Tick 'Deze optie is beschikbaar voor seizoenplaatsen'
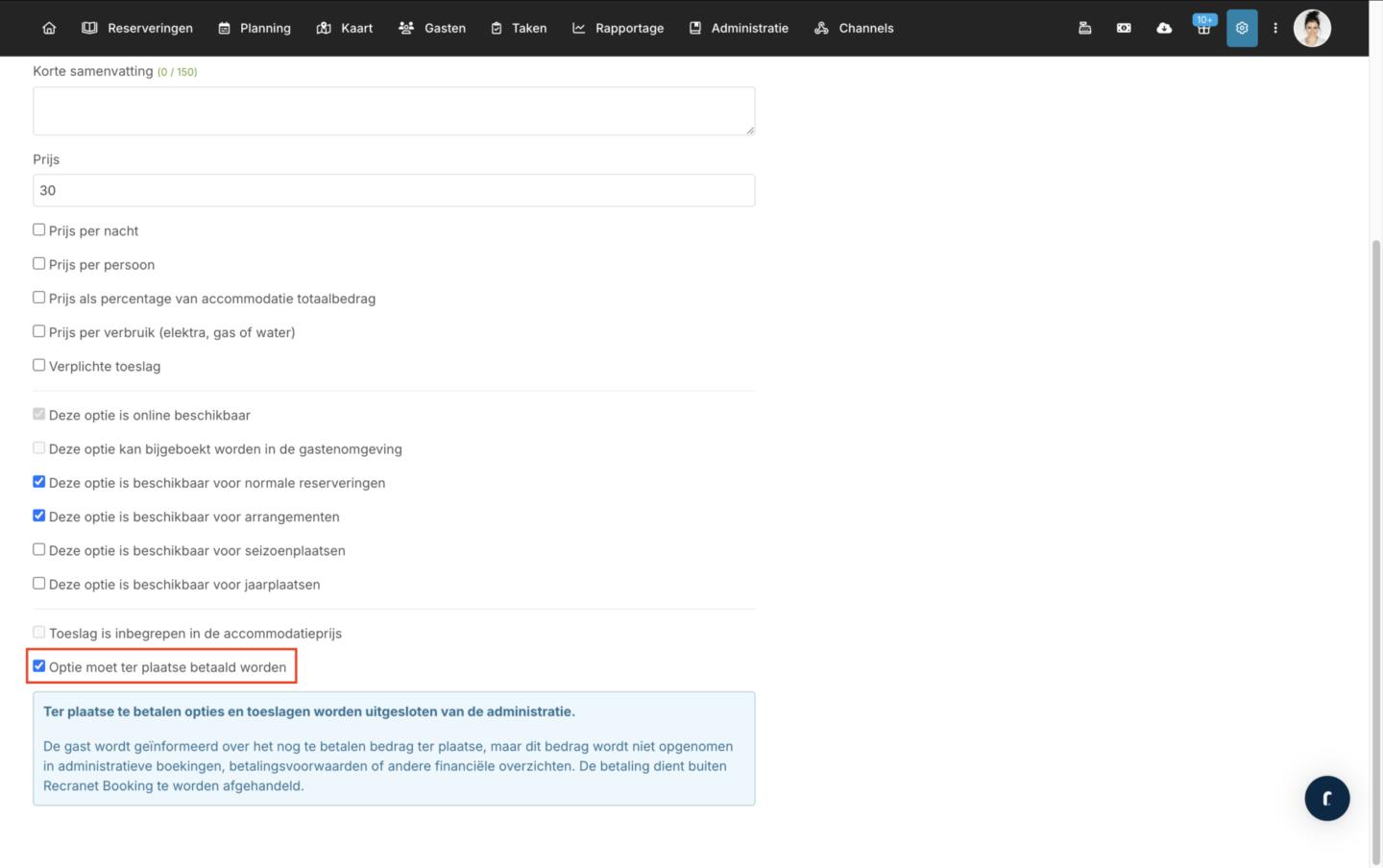1383x868 pixels. 39,549
